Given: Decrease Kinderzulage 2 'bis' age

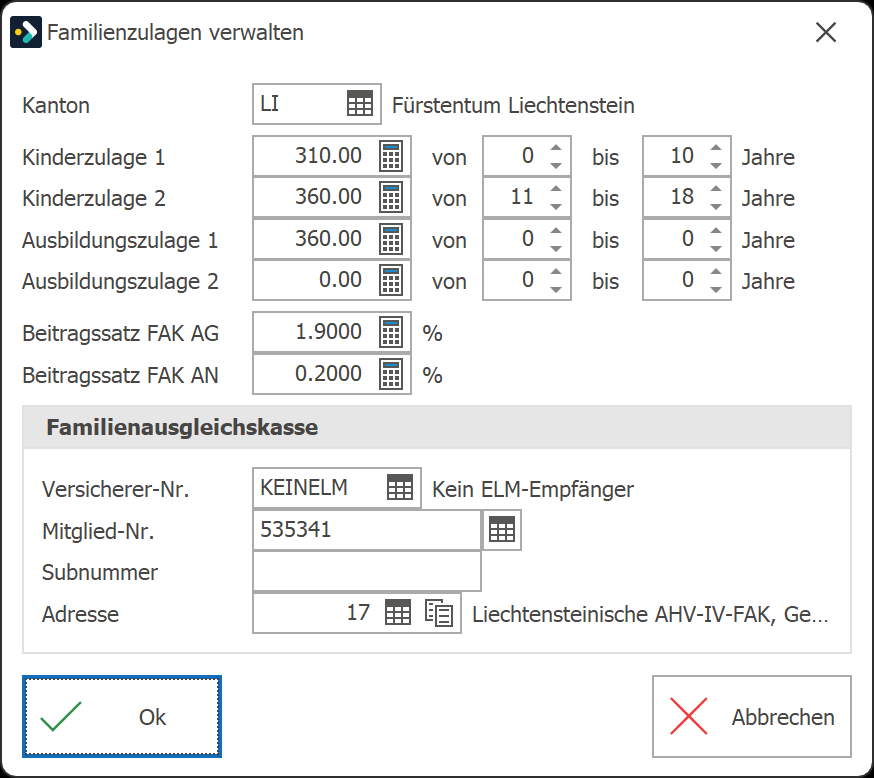Looking at the screenshot, I should 716,207.
